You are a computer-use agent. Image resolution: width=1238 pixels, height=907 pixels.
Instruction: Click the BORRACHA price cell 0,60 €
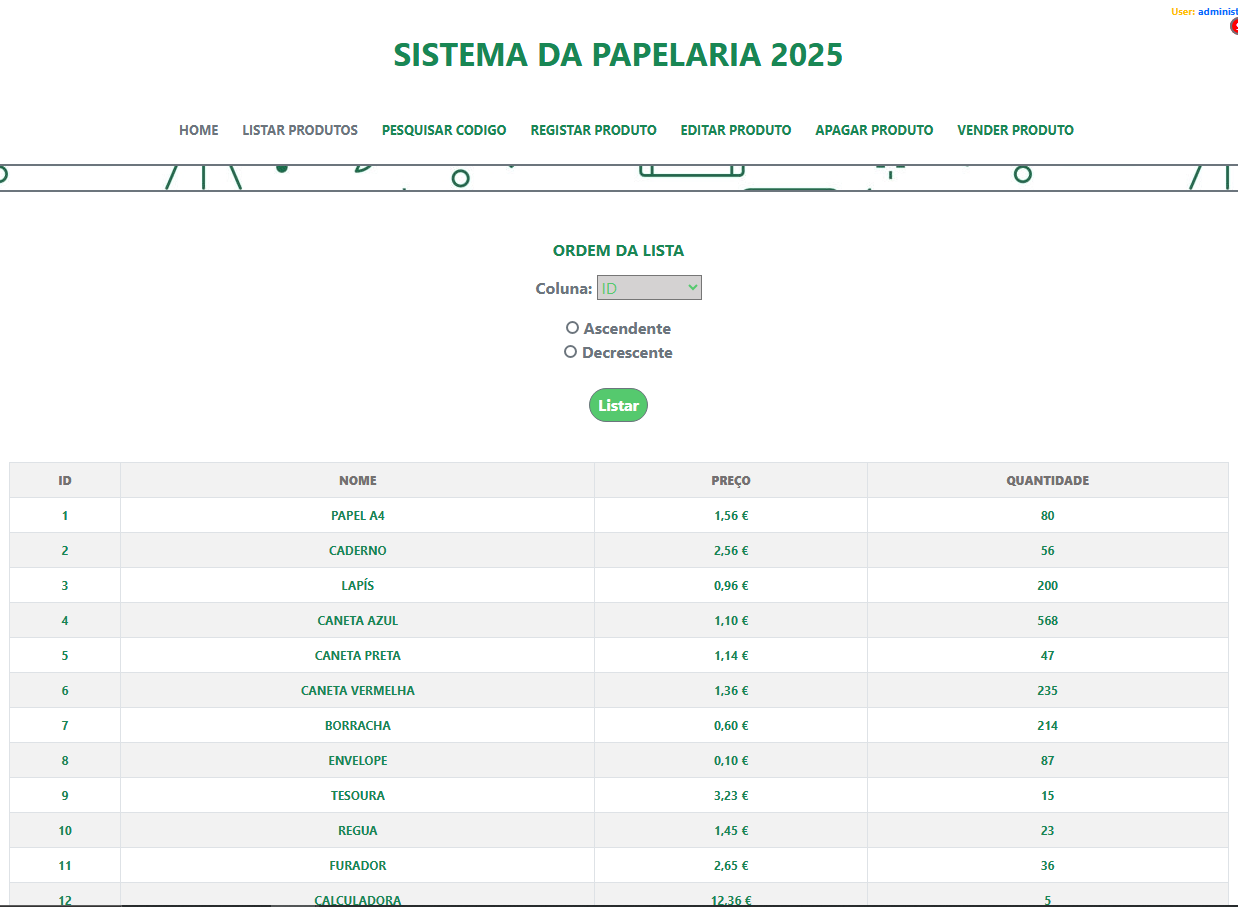(731, 726)
